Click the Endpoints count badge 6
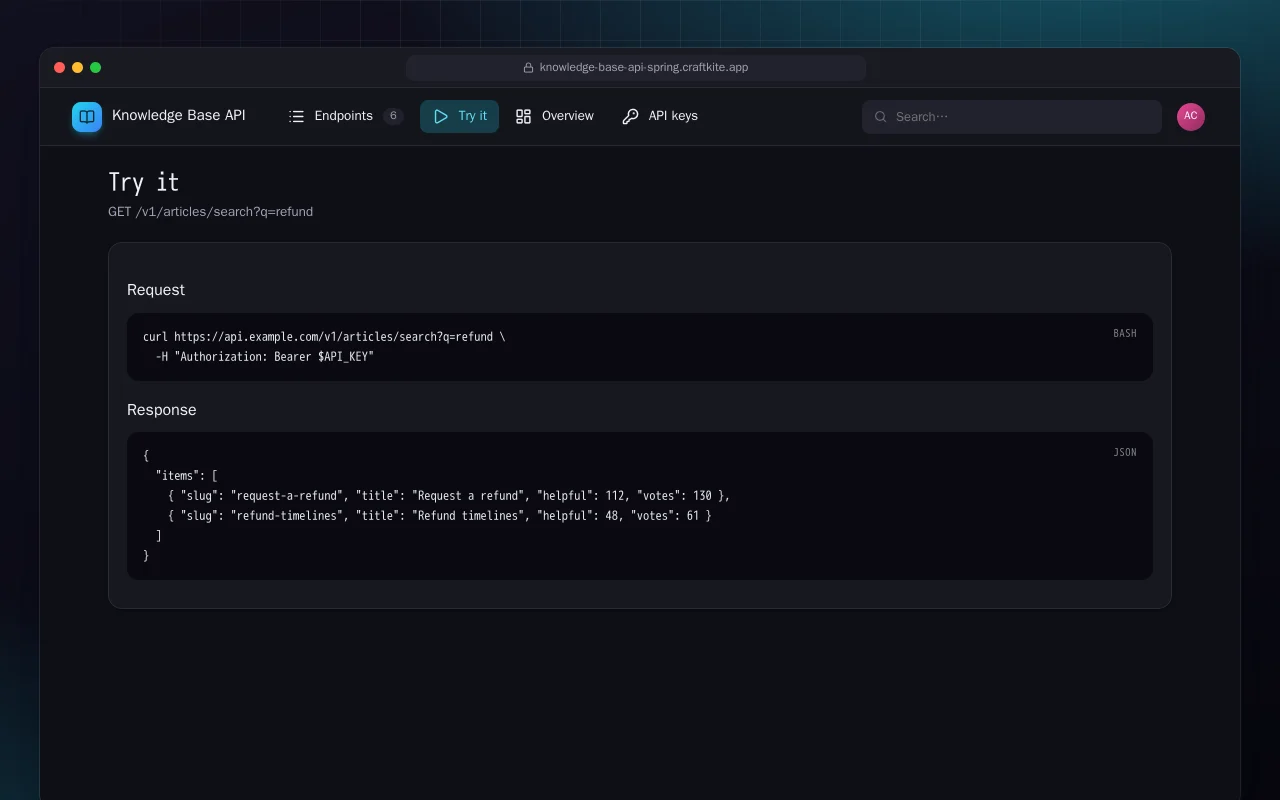The height and width of the screenshot is (800, 1280). (x=393, y=117)
